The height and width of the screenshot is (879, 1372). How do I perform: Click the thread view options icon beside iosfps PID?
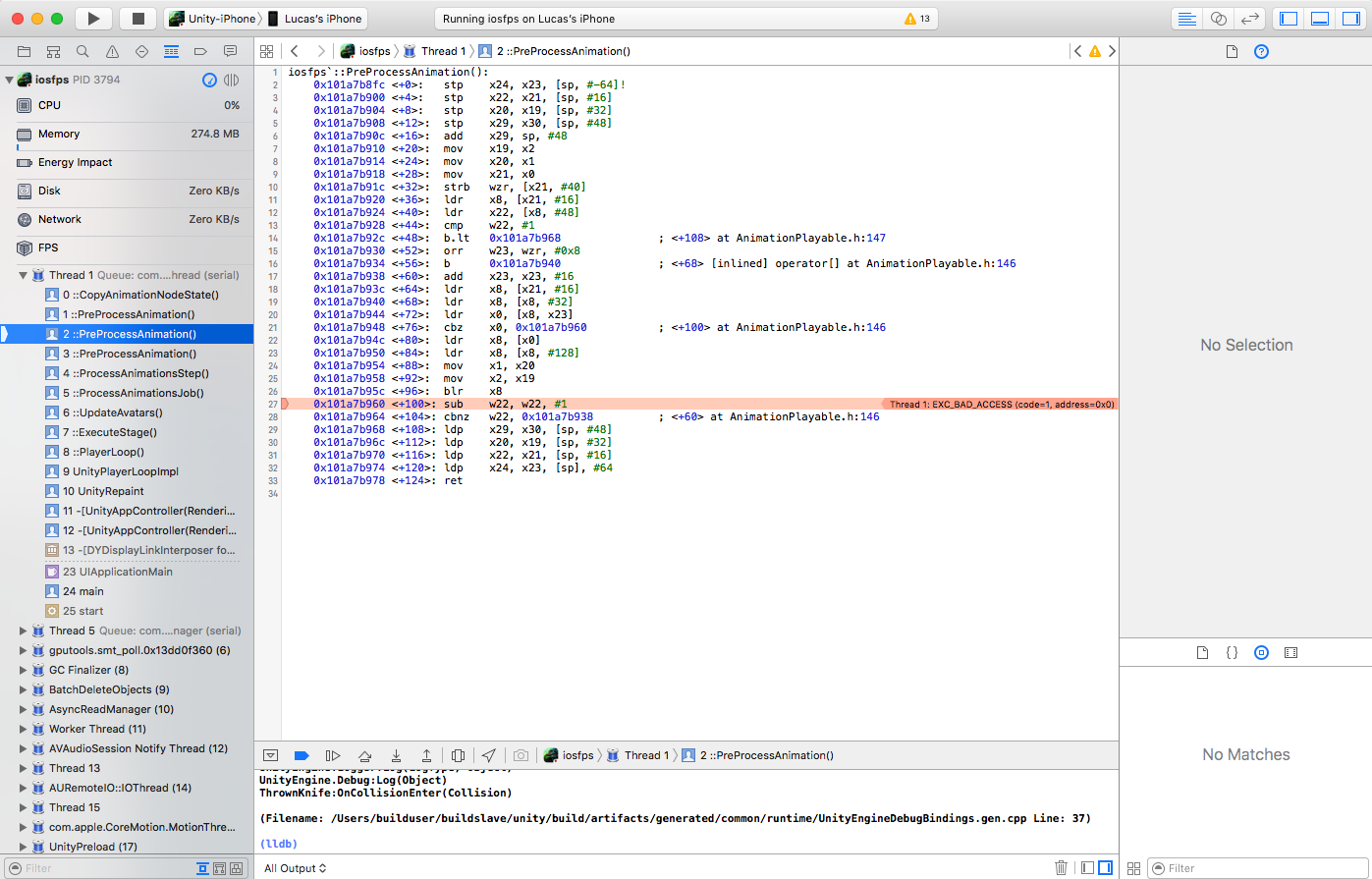[232, 80]
